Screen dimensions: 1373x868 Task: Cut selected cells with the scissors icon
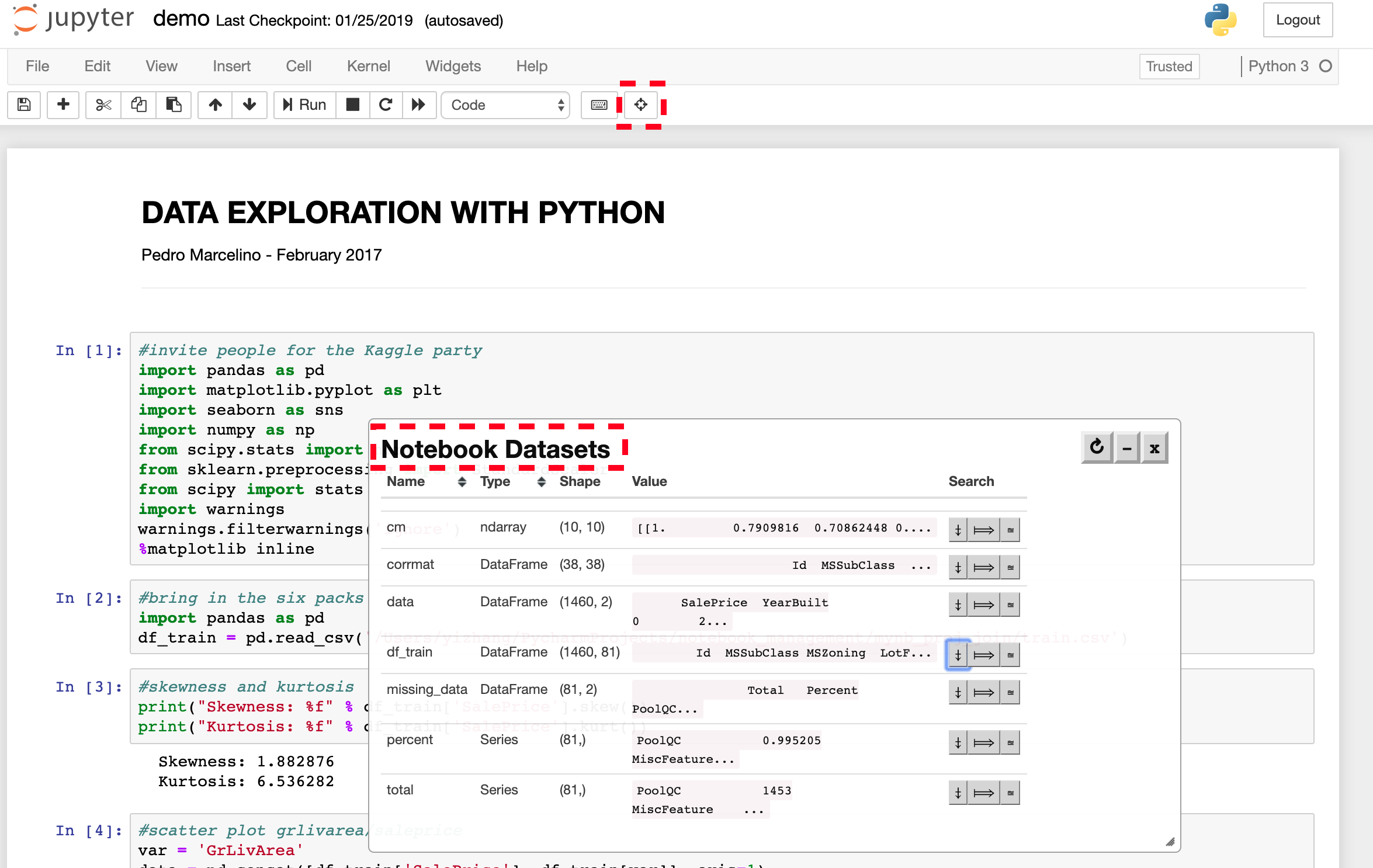(x=103, y=105)
